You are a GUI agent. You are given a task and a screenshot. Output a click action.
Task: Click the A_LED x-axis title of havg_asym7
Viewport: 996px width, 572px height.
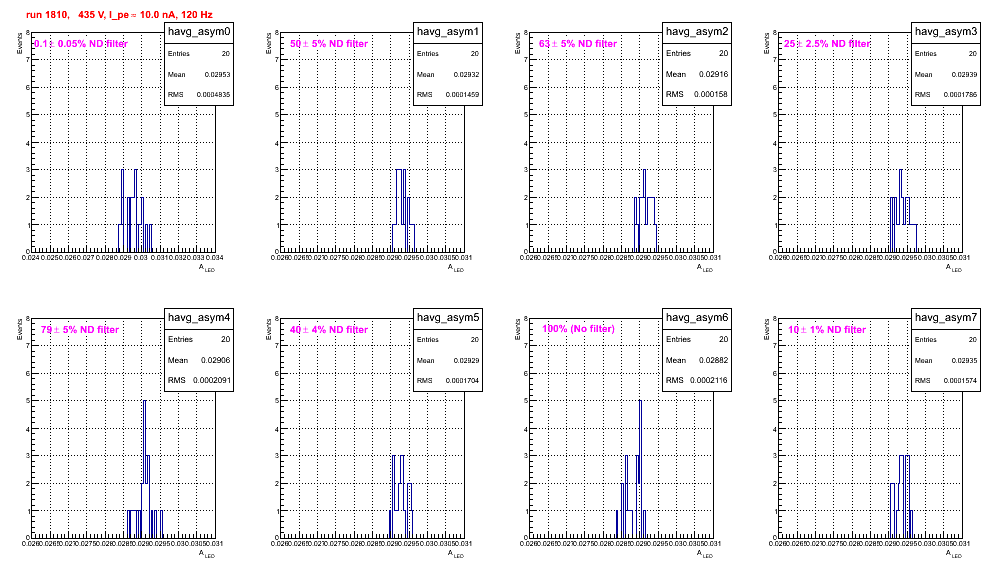954,554
